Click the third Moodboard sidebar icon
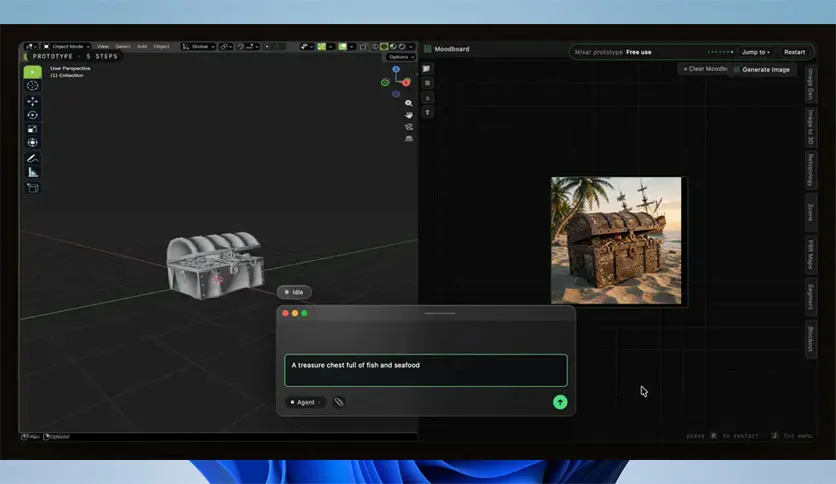 point(427,98)
